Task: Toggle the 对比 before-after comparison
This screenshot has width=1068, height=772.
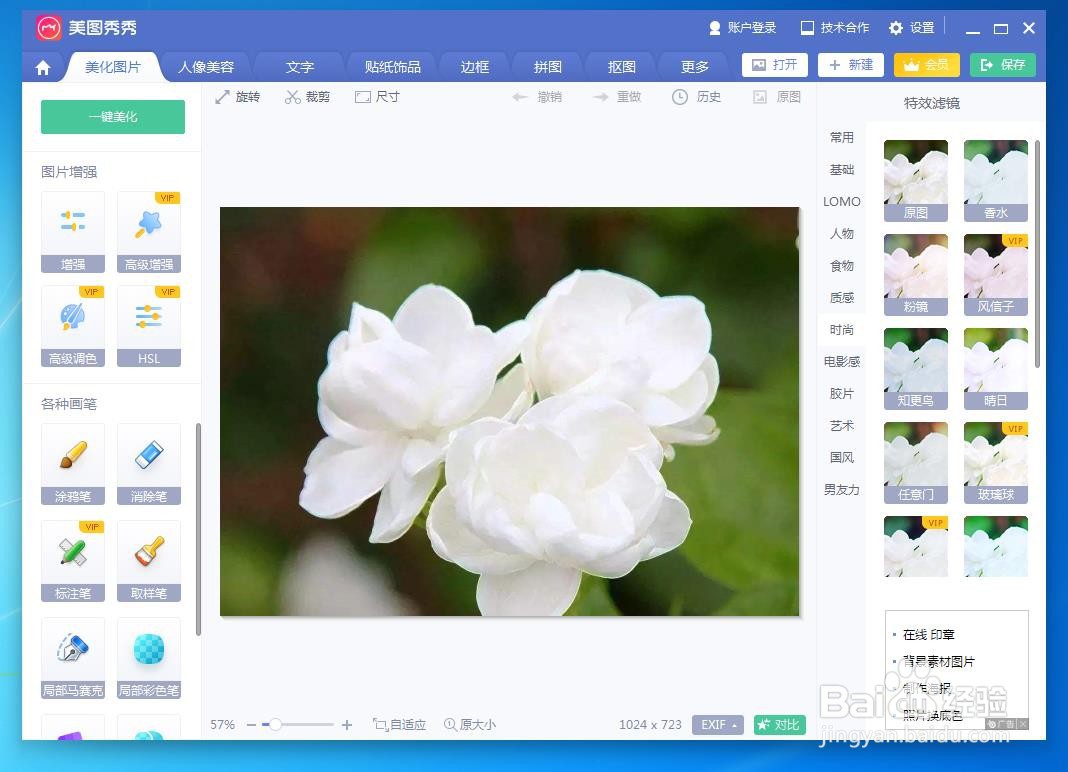Action: 779,724
